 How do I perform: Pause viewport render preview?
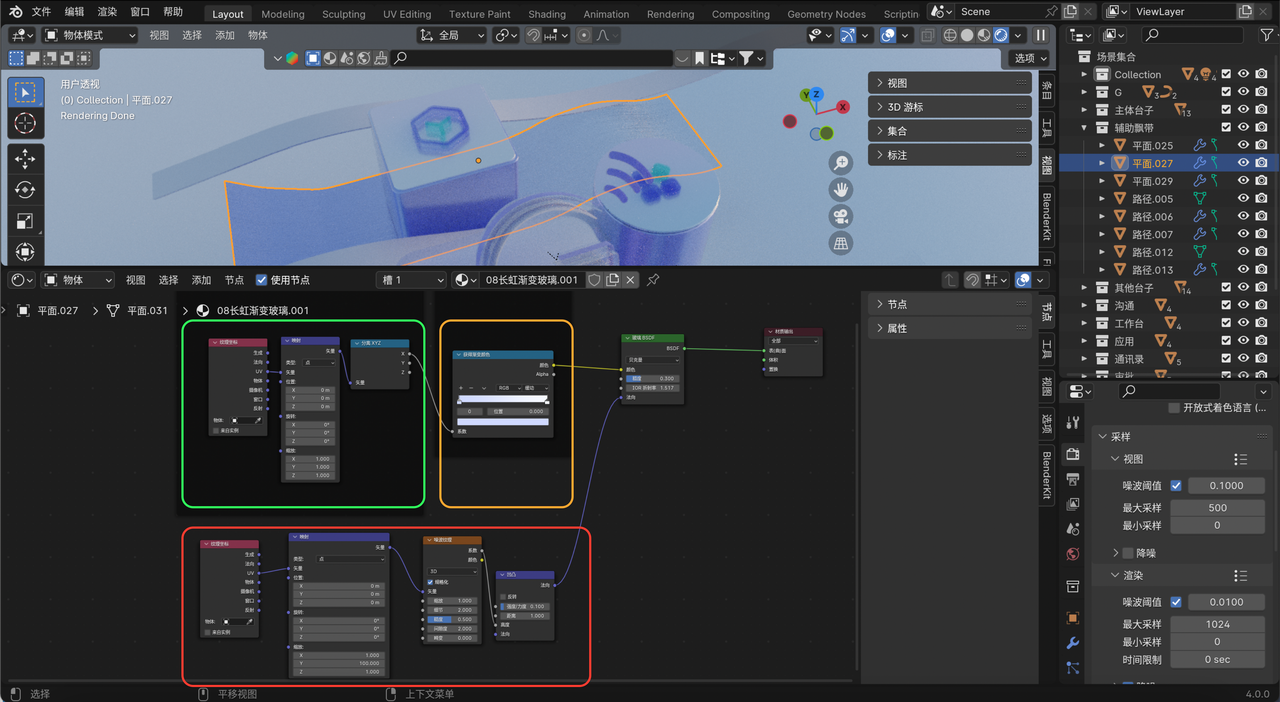pyautogui.click(x=1040, y=35)
